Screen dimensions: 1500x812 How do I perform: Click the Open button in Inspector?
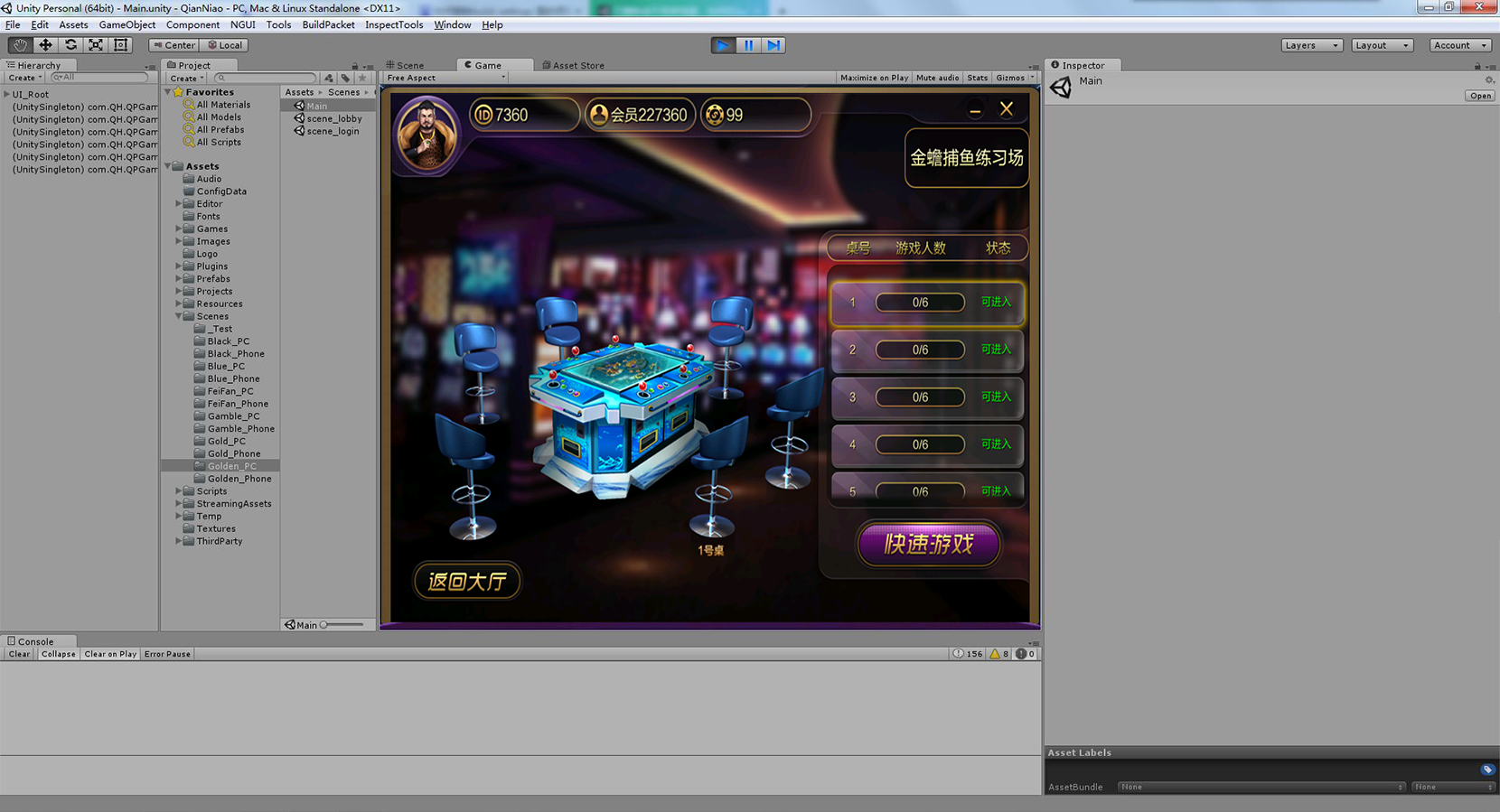coord(1480,96)
